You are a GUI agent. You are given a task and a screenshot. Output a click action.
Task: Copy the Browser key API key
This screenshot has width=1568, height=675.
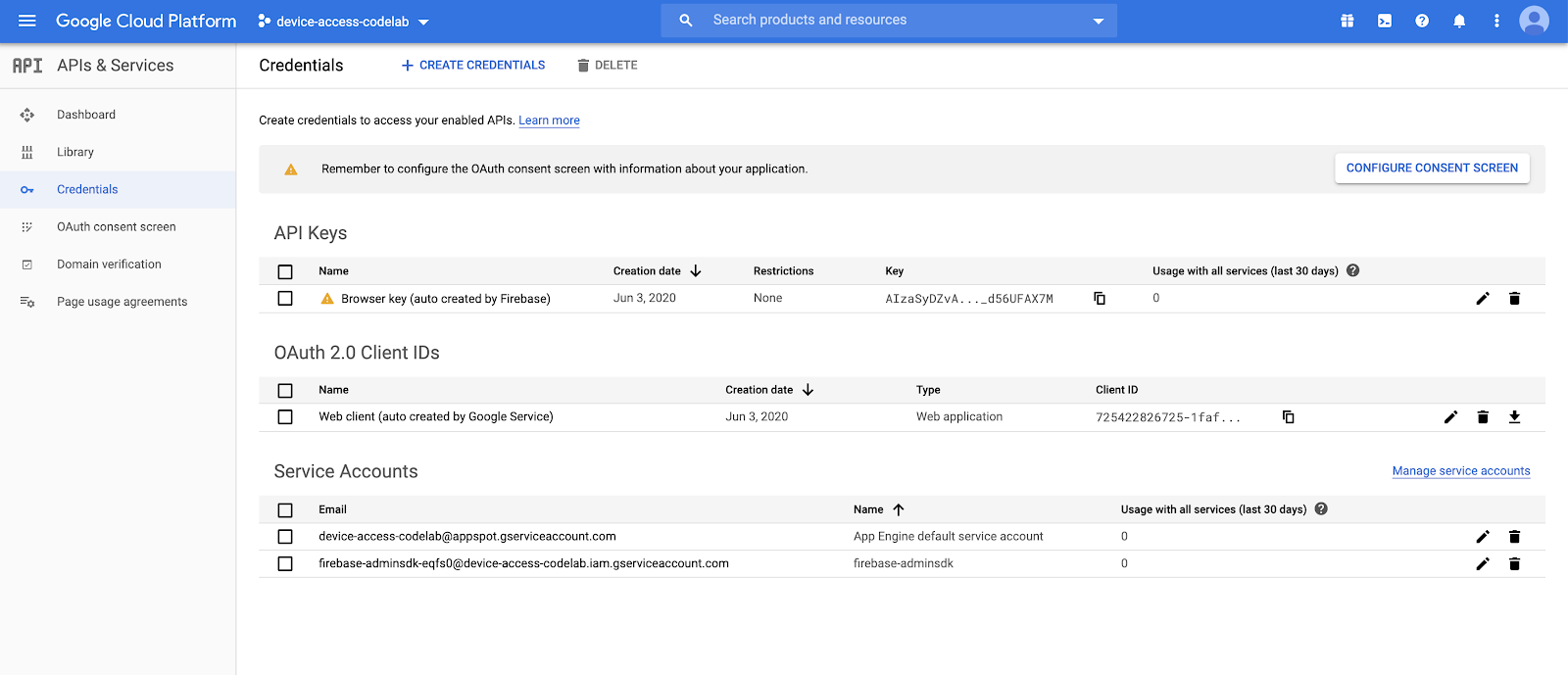click(1100, 299)
